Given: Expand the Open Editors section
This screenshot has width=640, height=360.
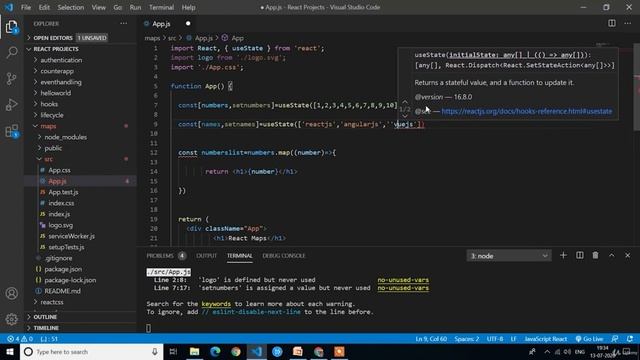Looking at the screenshot, I should click(80, 38).
